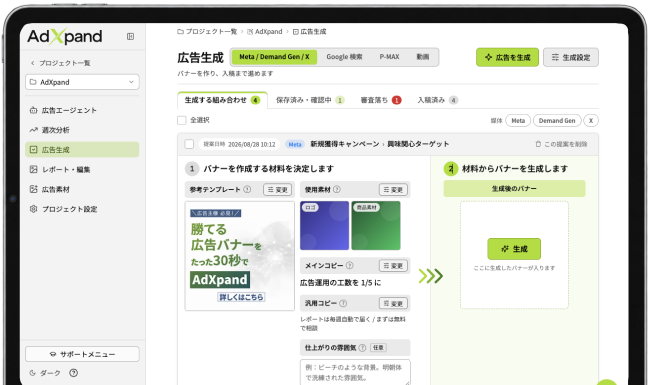Screen dimensions: 652x385
Task: Open the AdXpand project dropdown
Action: click(x=82, y=82)
